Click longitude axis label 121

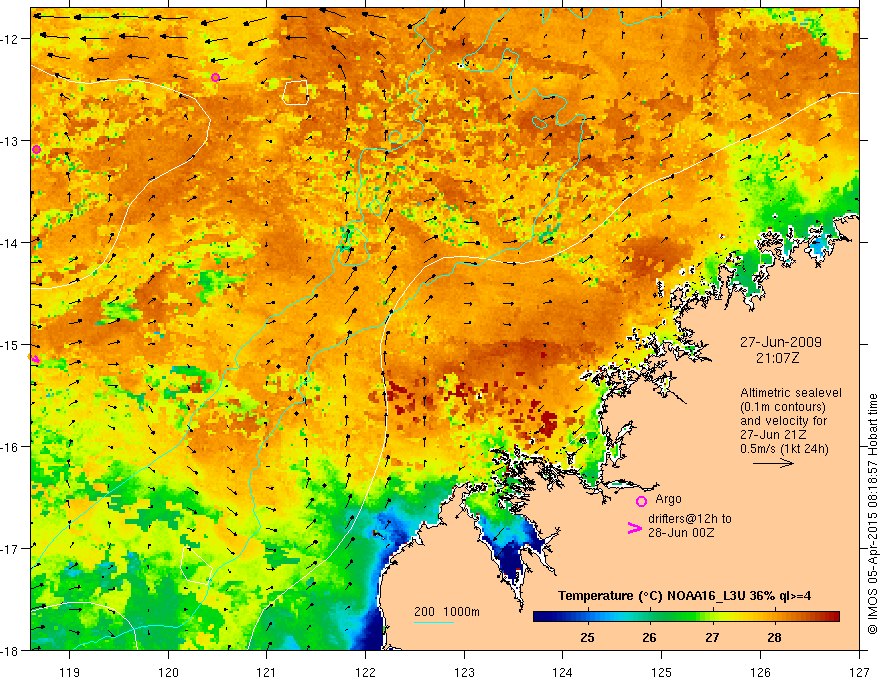[267, 673]
